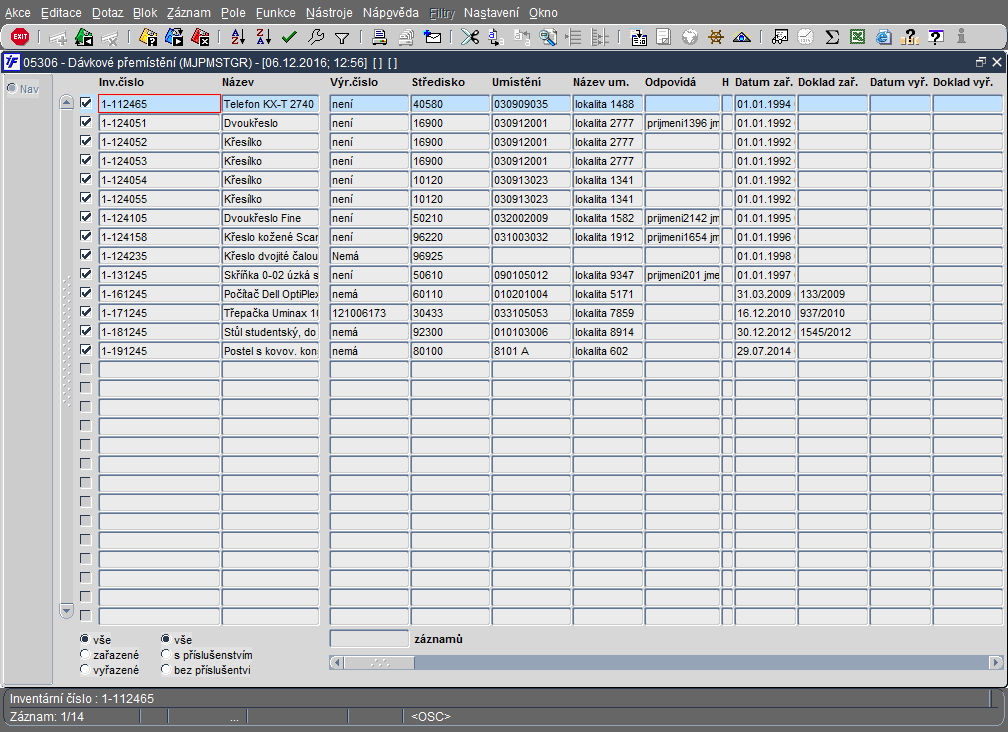Screen dimensions: 1008x732
Task: Click the funnel filter icon
Action: pyautogui.click(x=342, y=38)
